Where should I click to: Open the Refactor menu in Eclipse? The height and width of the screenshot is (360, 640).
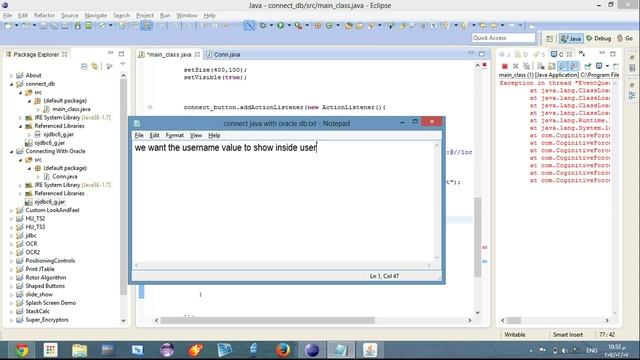coord(44,16)
